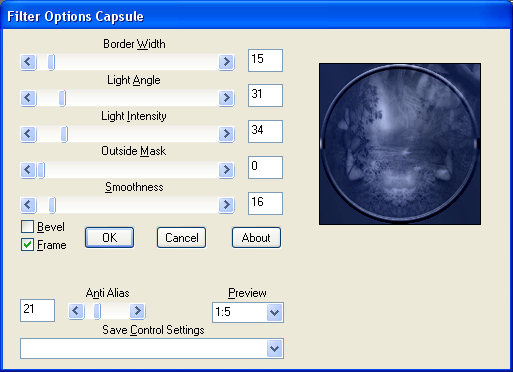This screenshot has height=372, width=513.
Task: Click Border Width value field showing 15
Action: [x=265, y=60]
